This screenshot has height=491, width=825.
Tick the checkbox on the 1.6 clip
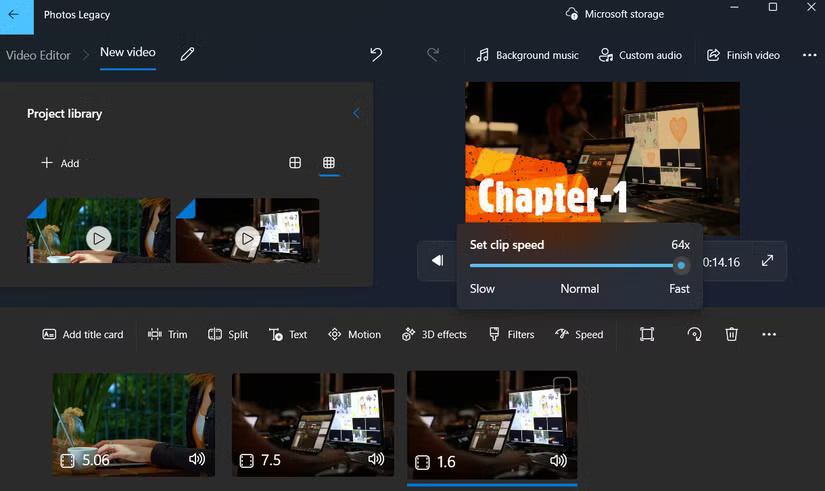pyautogui.click(x=563, y=387)
